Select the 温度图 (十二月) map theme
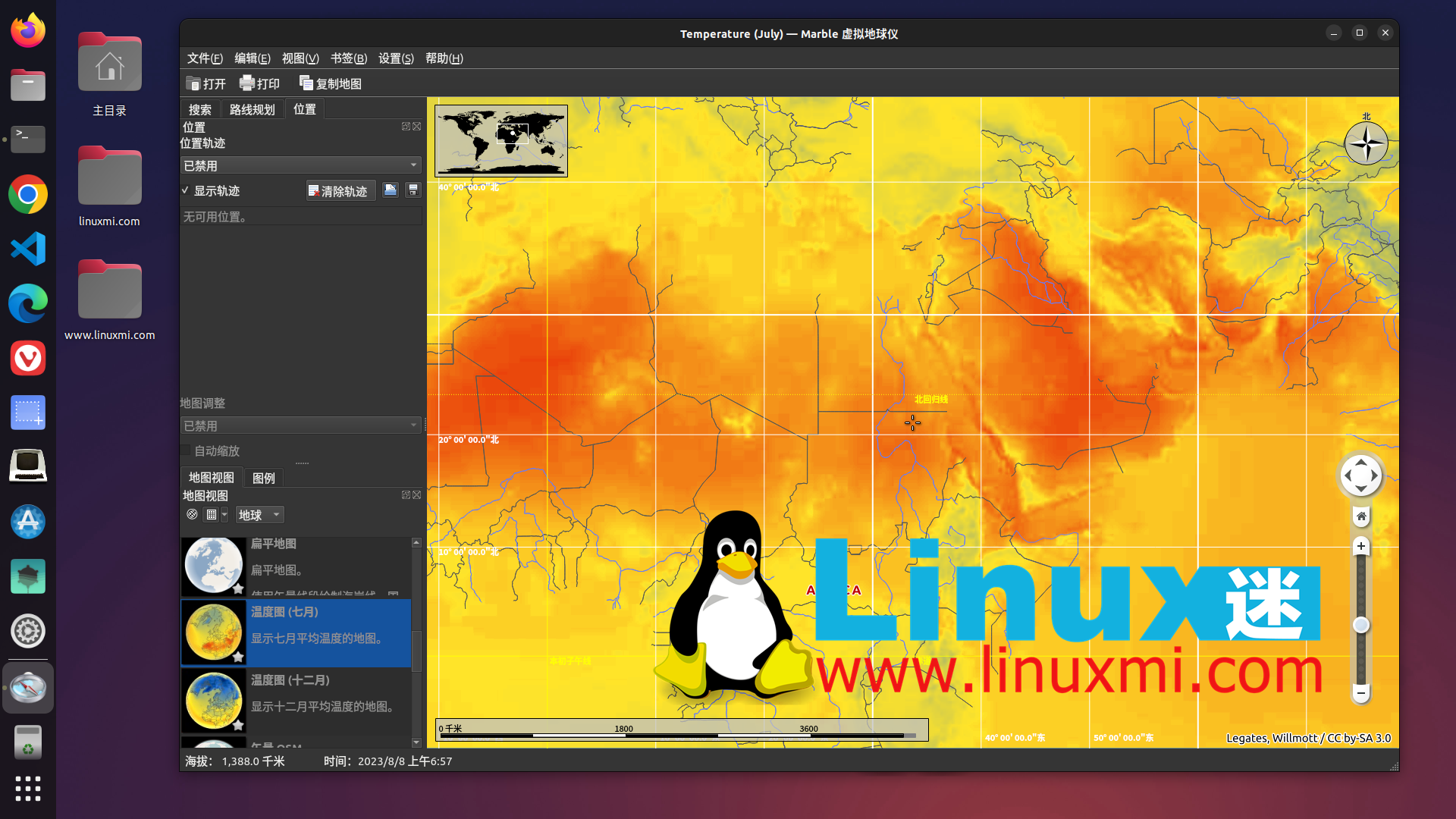The image size is (1456, 819). coord(296,701)
